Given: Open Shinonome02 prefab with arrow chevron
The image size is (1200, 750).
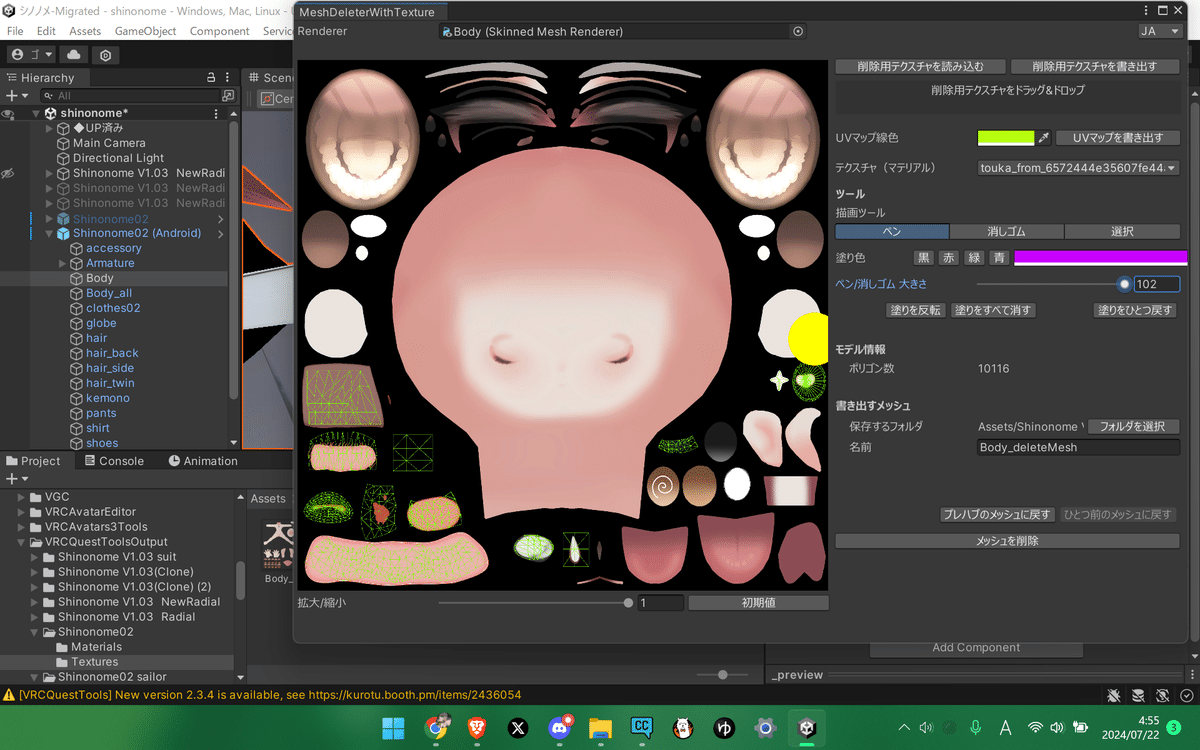Looking at the screenshot, I should (220, 219).
